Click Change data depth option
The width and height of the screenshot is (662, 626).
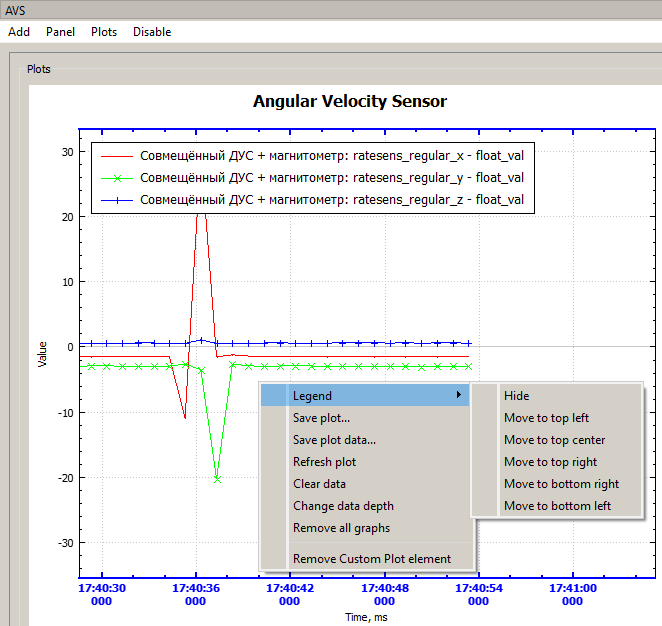[343, 506]
